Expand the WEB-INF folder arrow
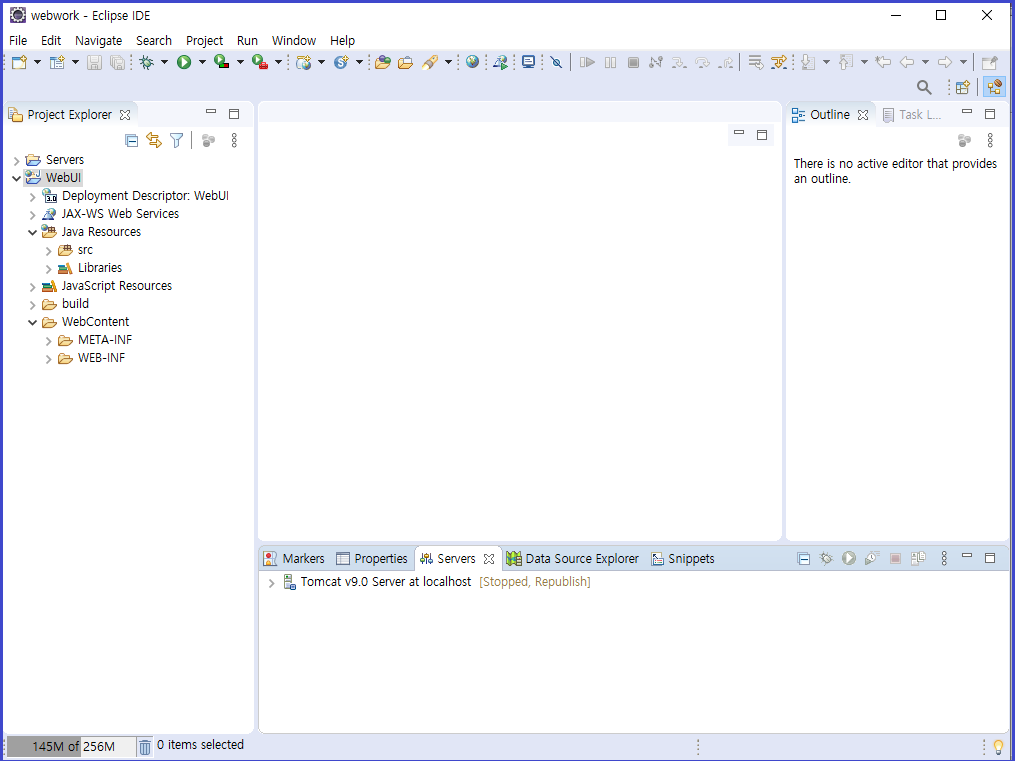Image resolution: width=1015 pixels, height=761 pixels. [x=49, y=358]
